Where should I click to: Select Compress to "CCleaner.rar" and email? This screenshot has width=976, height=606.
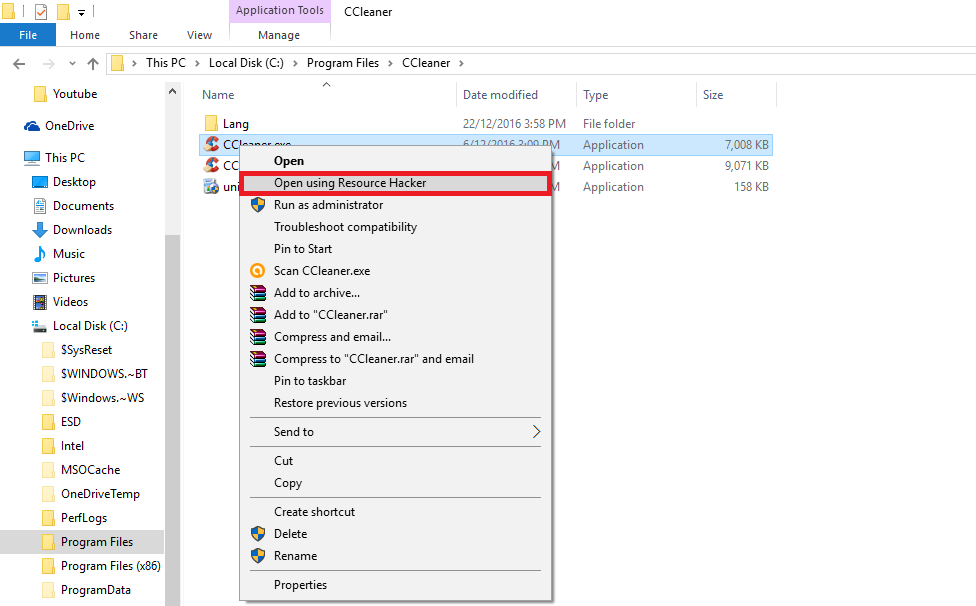pyautogui.click(x=395, y=359)
